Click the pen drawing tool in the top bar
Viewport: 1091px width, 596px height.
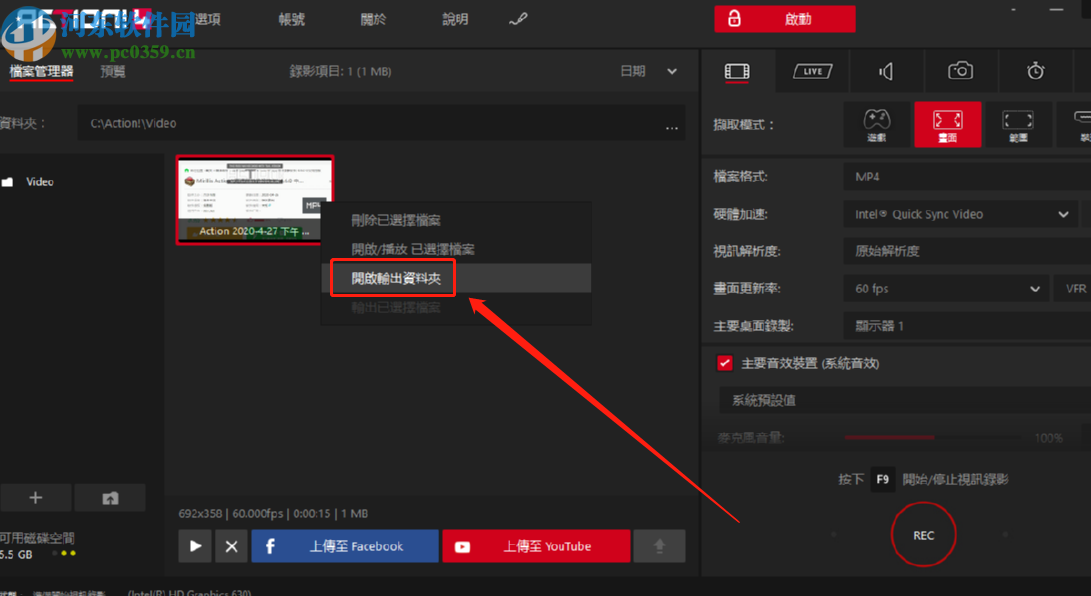pos(517,17)
